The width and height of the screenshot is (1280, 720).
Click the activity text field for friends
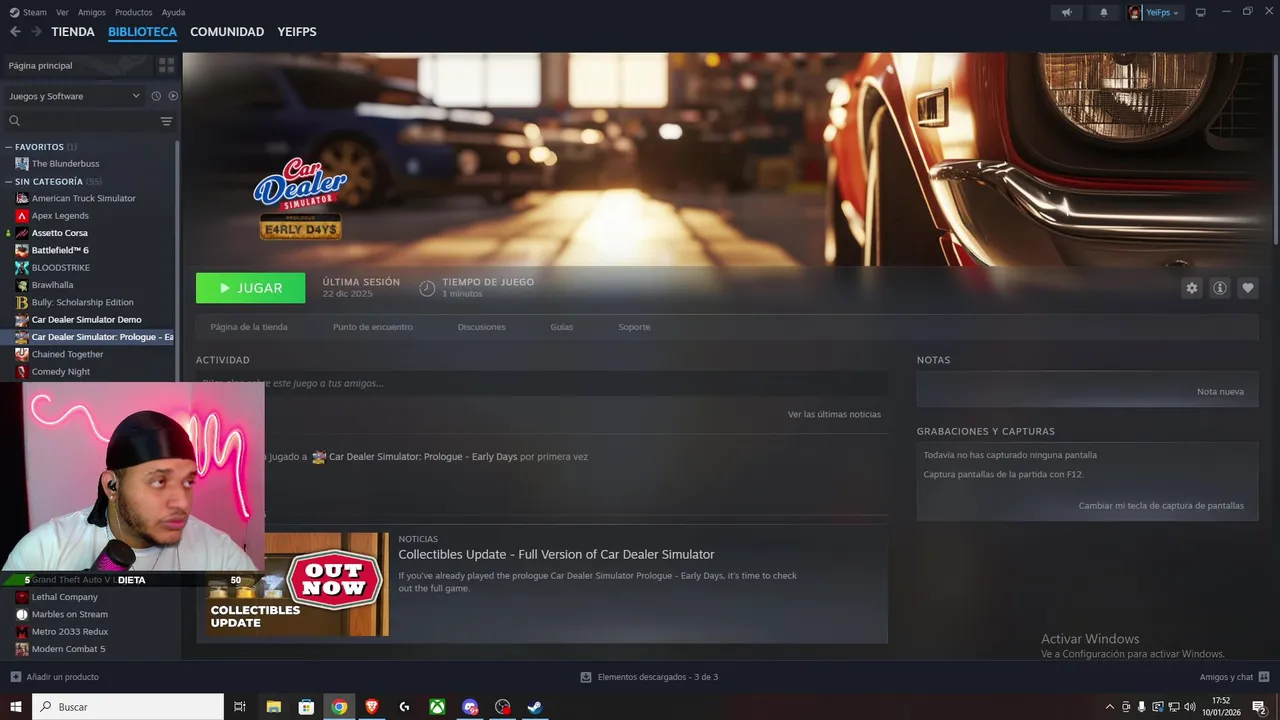[x=542, y=383]
